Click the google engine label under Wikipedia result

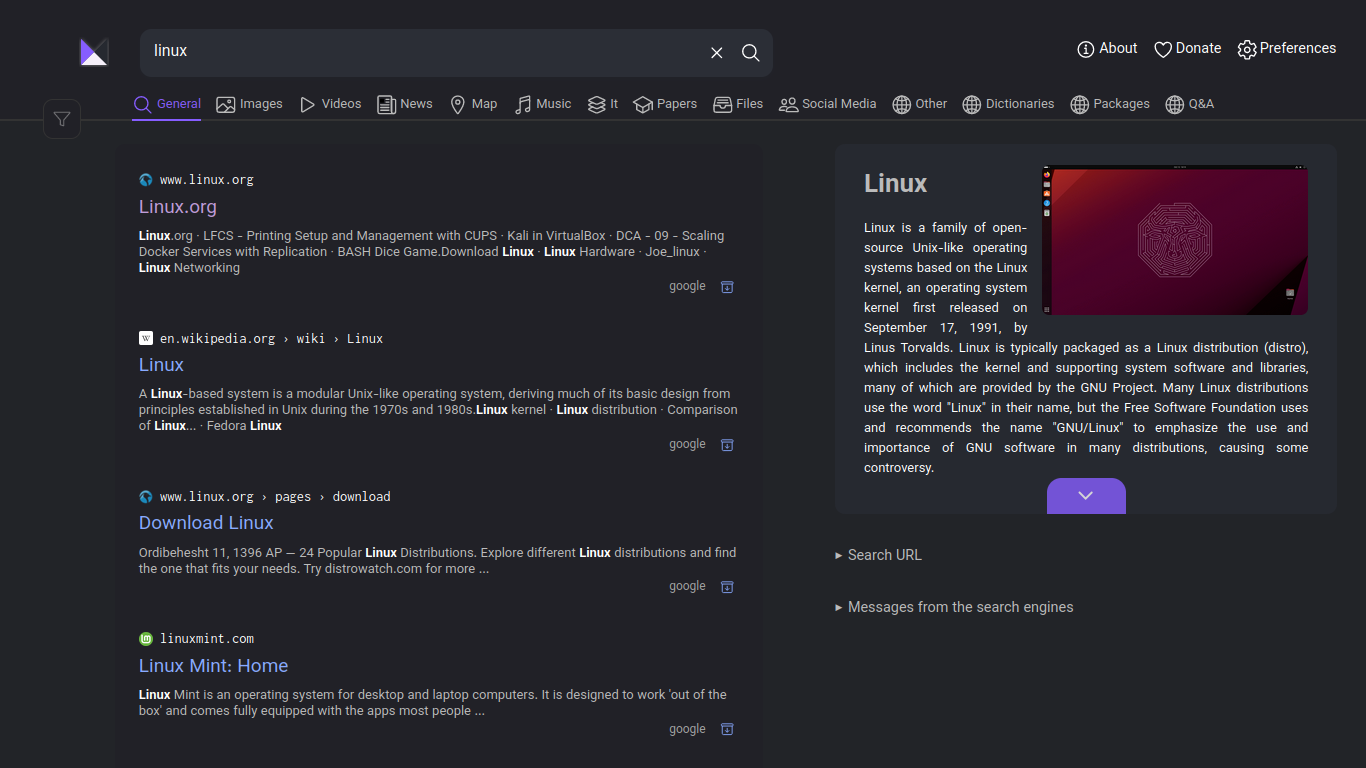coord(687,444)
